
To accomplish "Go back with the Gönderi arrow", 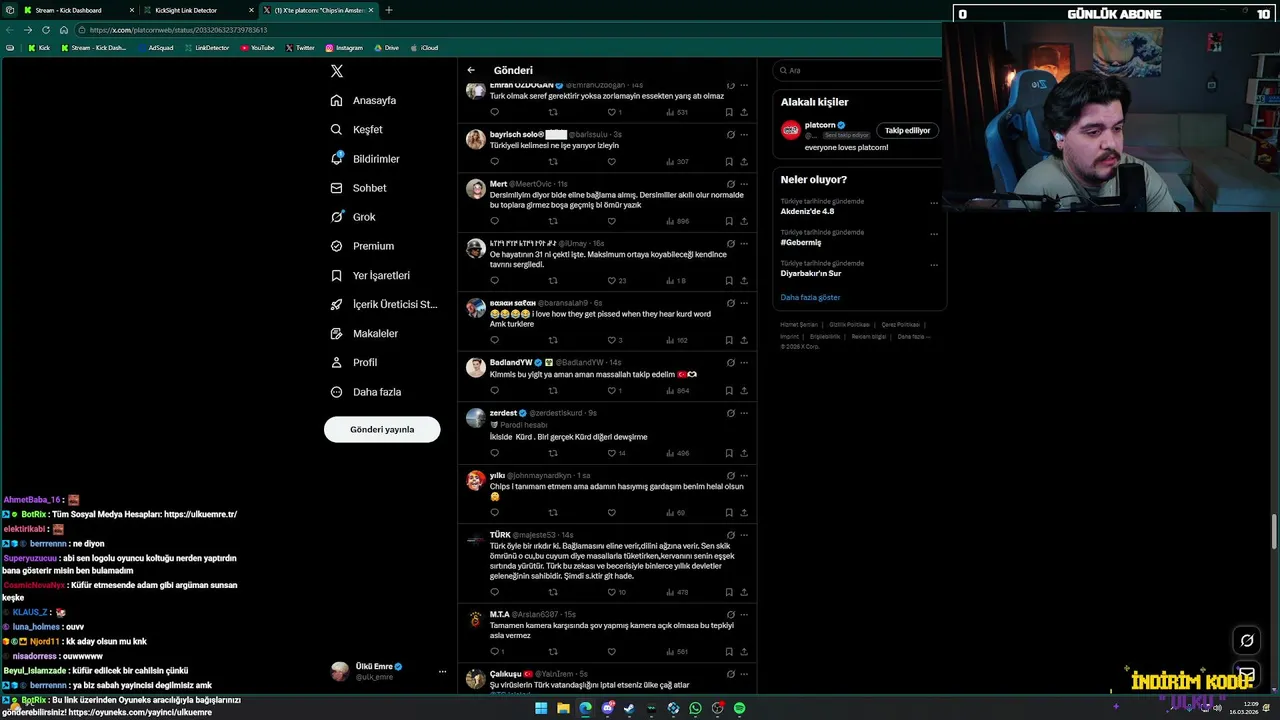I will coord(471,70).
